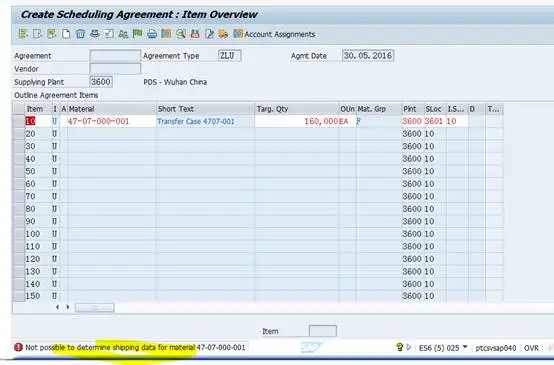Image resolution: width=554 pixels, height=365 pixels.
Task: Click the PDS - Wuhan China plant description
Action: tap(175, 82)
